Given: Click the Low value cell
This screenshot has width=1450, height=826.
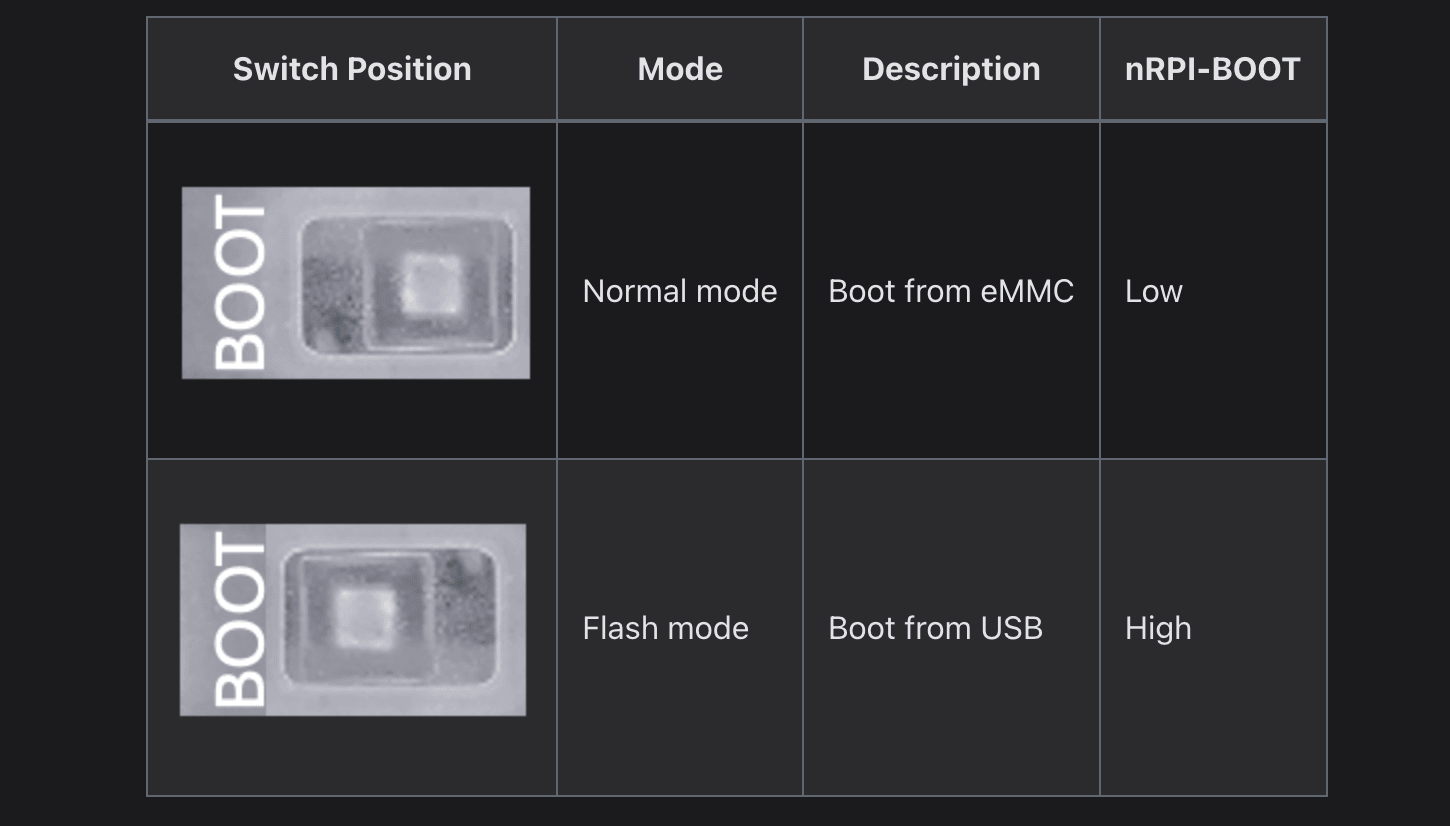Looking at the screenshot, I should pos(1154,291).
